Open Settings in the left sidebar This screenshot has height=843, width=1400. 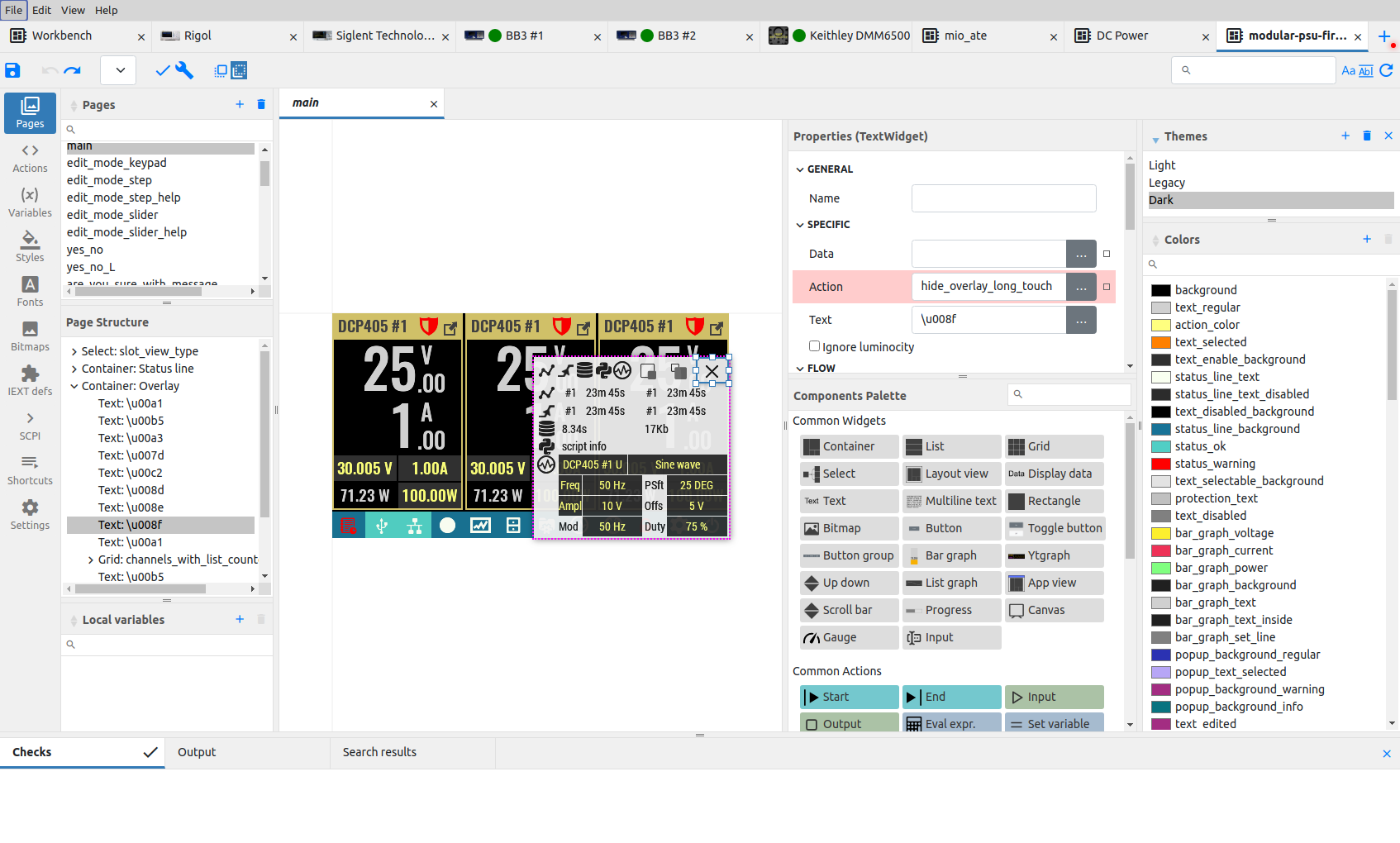pos(30,514)
